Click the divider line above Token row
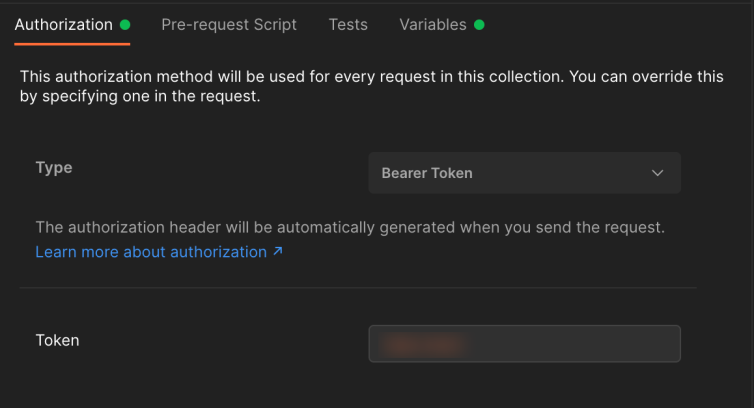This screenshot has height=408, width=754. click(x=357, y=288)
